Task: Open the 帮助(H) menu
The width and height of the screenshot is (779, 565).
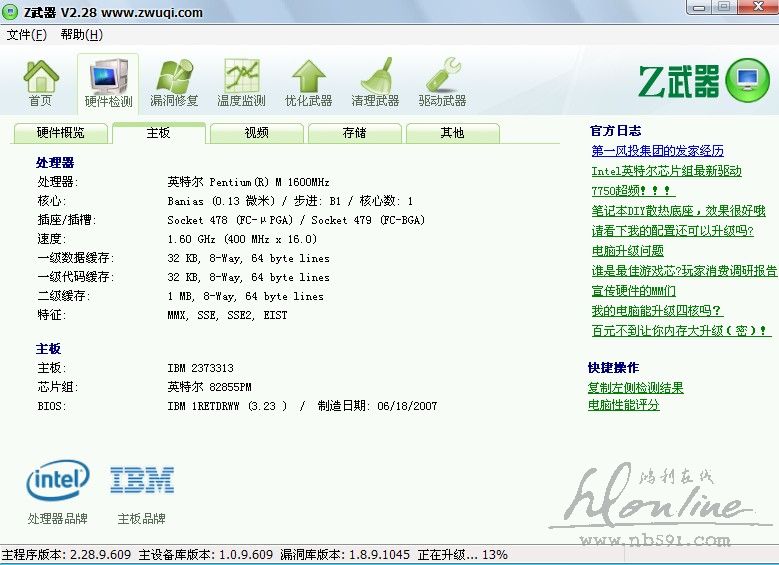Action: [x=82, y=35]
